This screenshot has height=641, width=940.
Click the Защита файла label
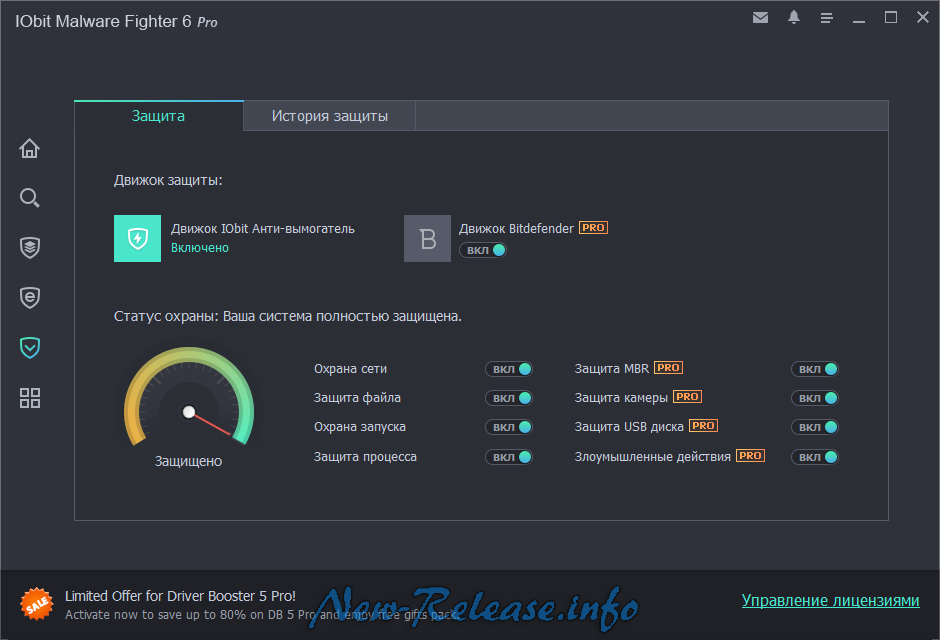(357, 398)
